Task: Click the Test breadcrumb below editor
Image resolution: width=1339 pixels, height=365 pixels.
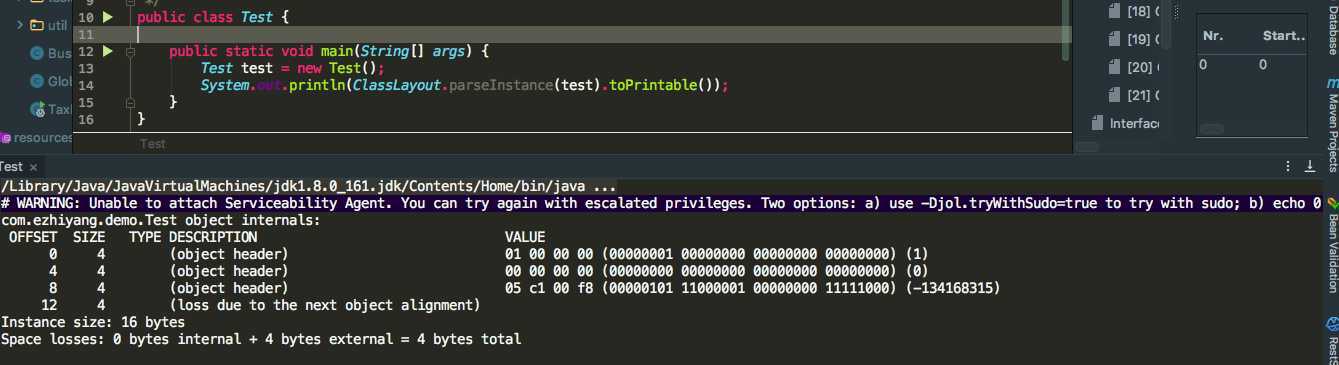Action: click(153, 144)
